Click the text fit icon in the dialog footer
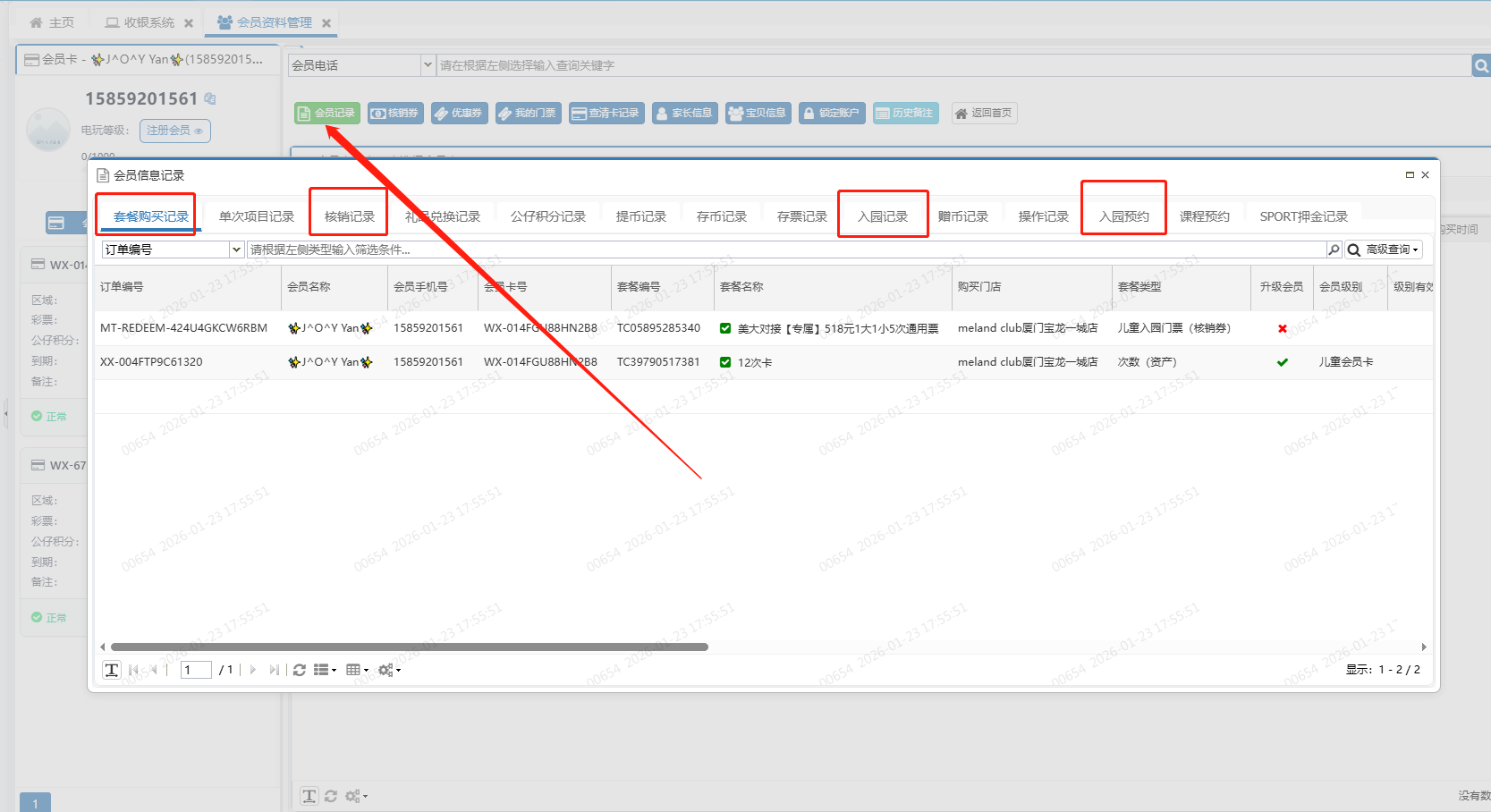The height and width of the screenshot is (812, 1491). coord(112,670)
